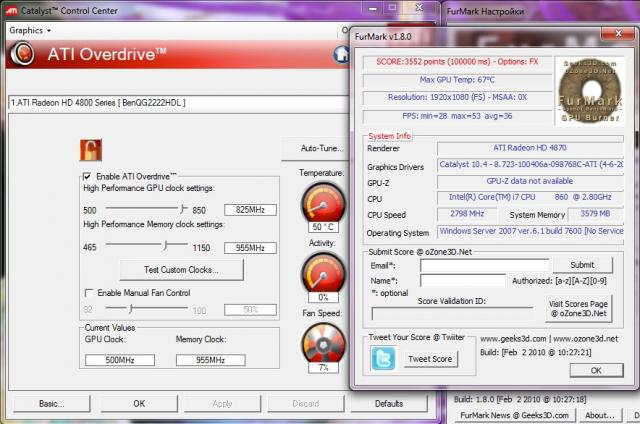Image resolution: width=640 pixels, height=424 pixels.
Task: Click the Discard button
Action: point(306,404)
